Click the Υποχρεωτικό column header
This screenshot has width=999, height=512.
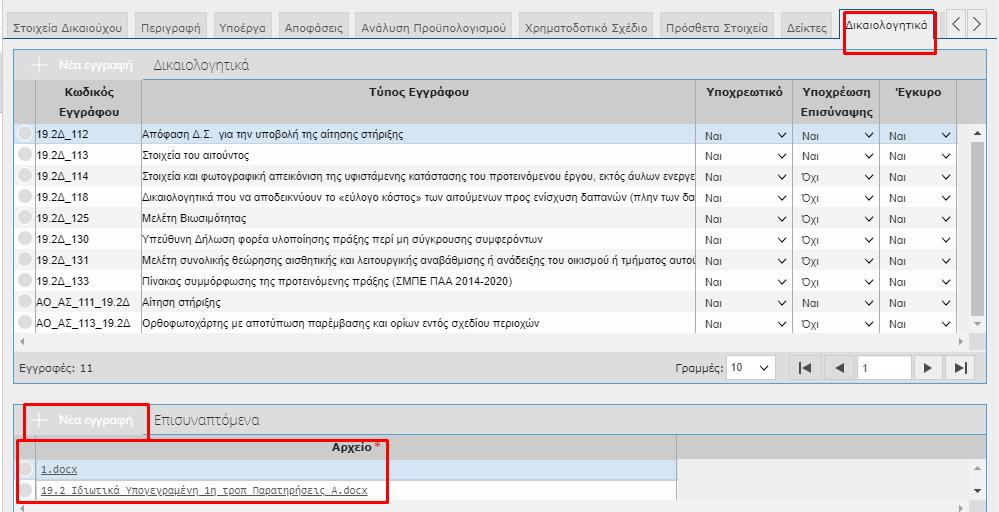click(x=744, y=102)
